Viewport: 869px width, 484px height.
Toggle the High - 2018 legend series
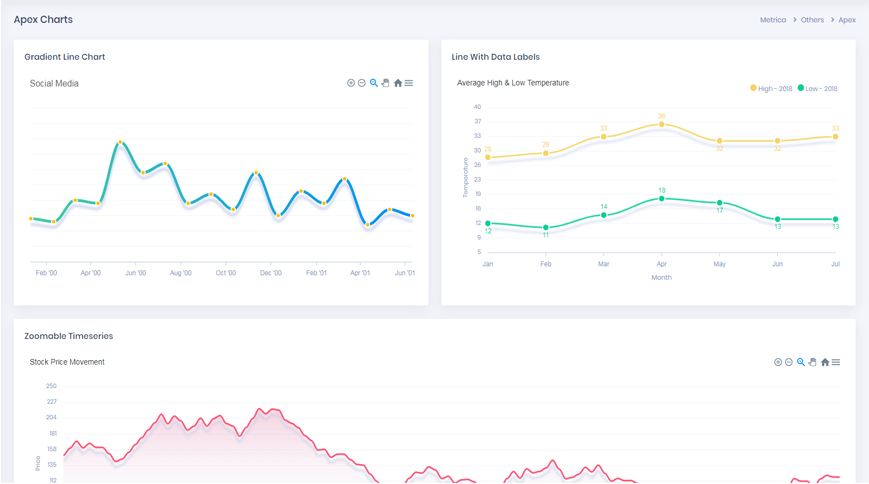pyautogui.click(x=771, y=89)
